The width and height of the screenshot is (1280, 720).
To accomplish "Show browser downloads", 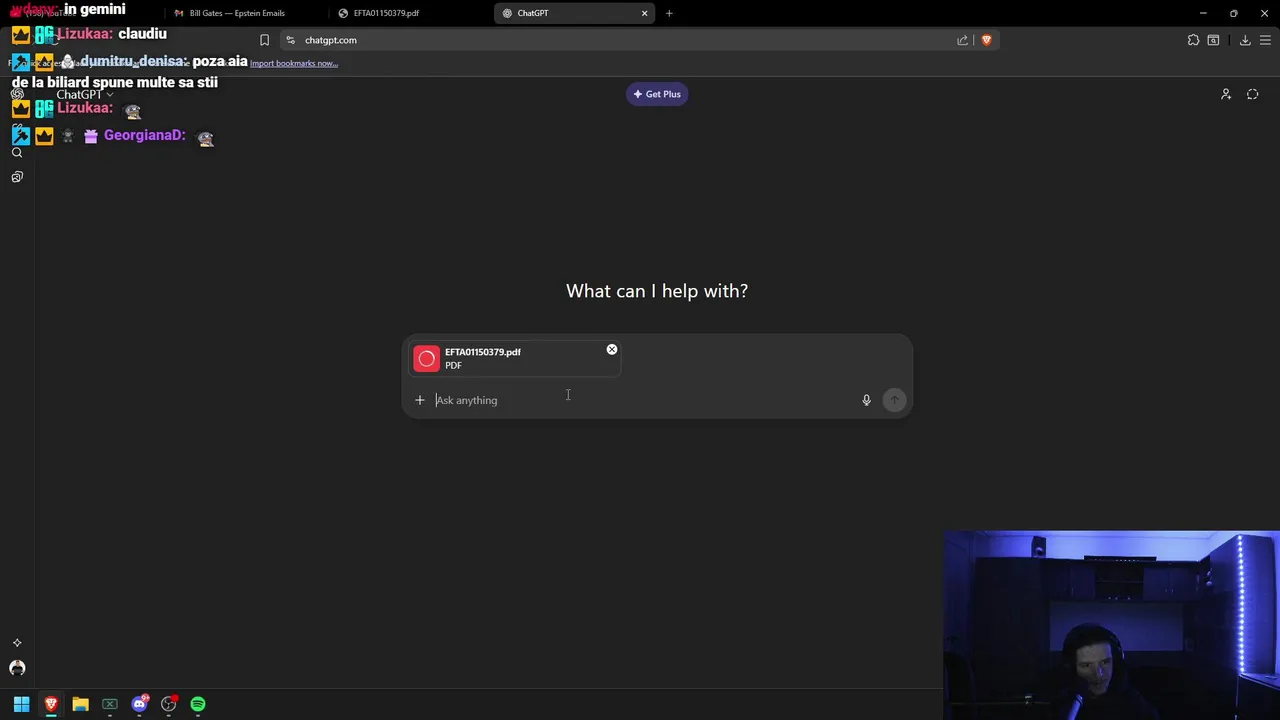I will (x=1245, y=40).
